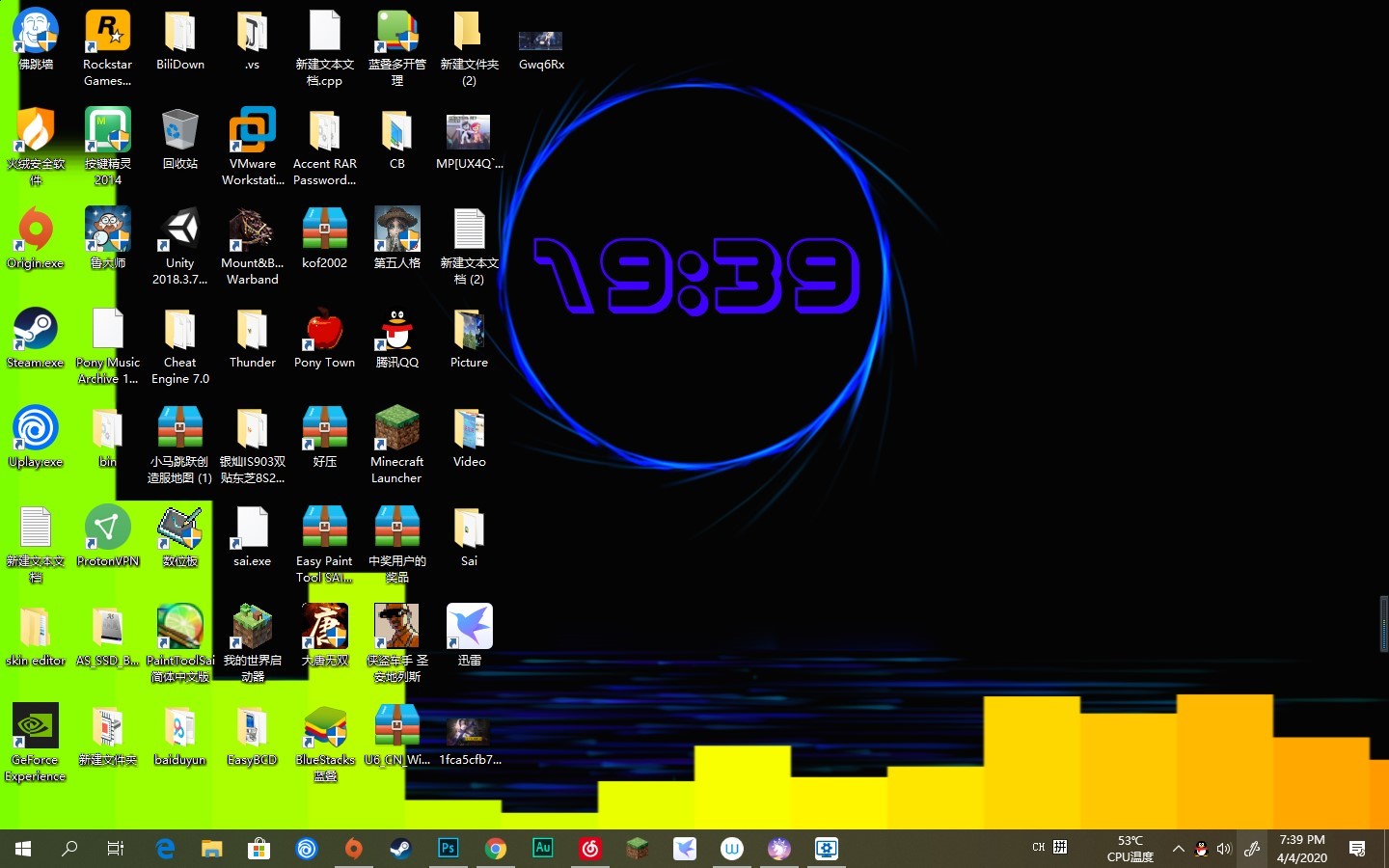The image size is (1389, 868).
Task: Open the 1fca5cfb7 image file
Action: coord(470,741)
